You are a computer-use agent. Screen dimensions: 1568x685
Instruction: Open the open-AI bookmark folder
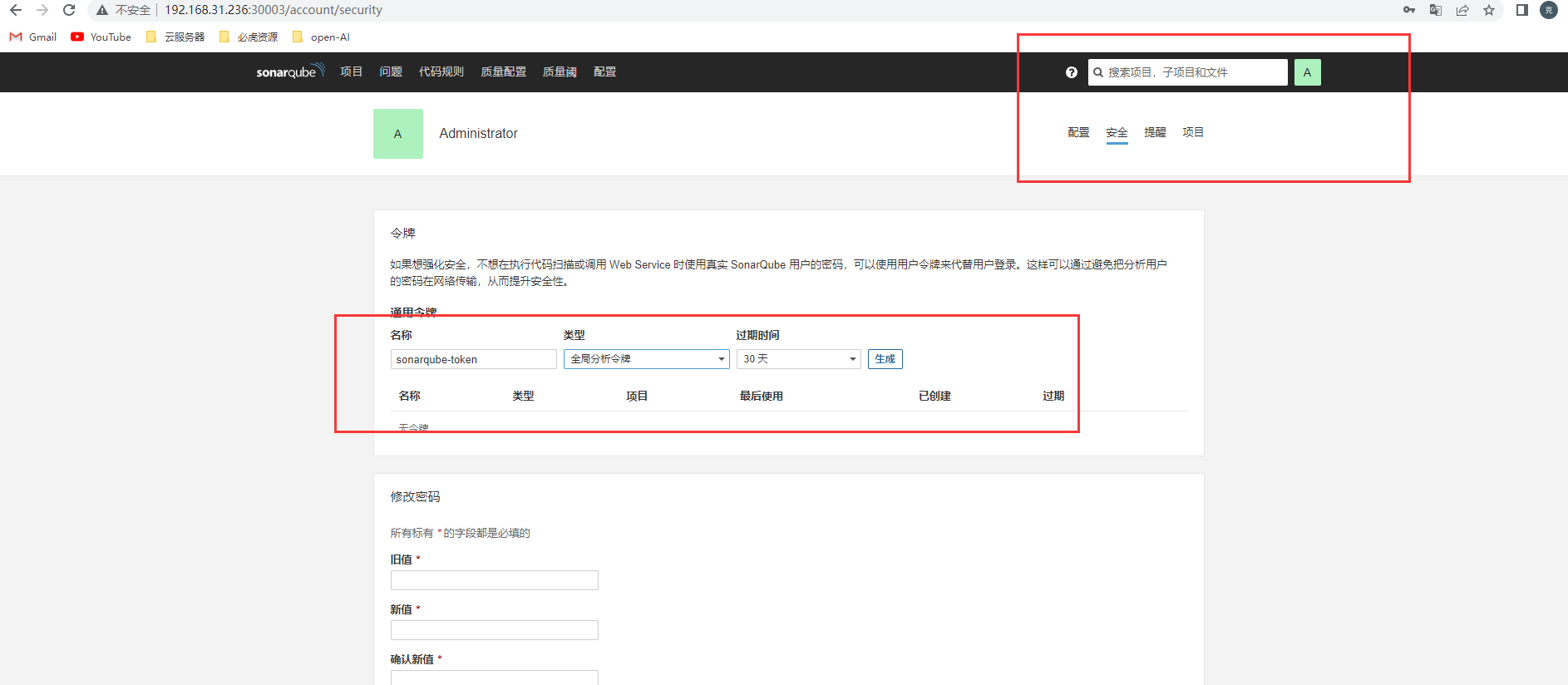pos(321,37)
